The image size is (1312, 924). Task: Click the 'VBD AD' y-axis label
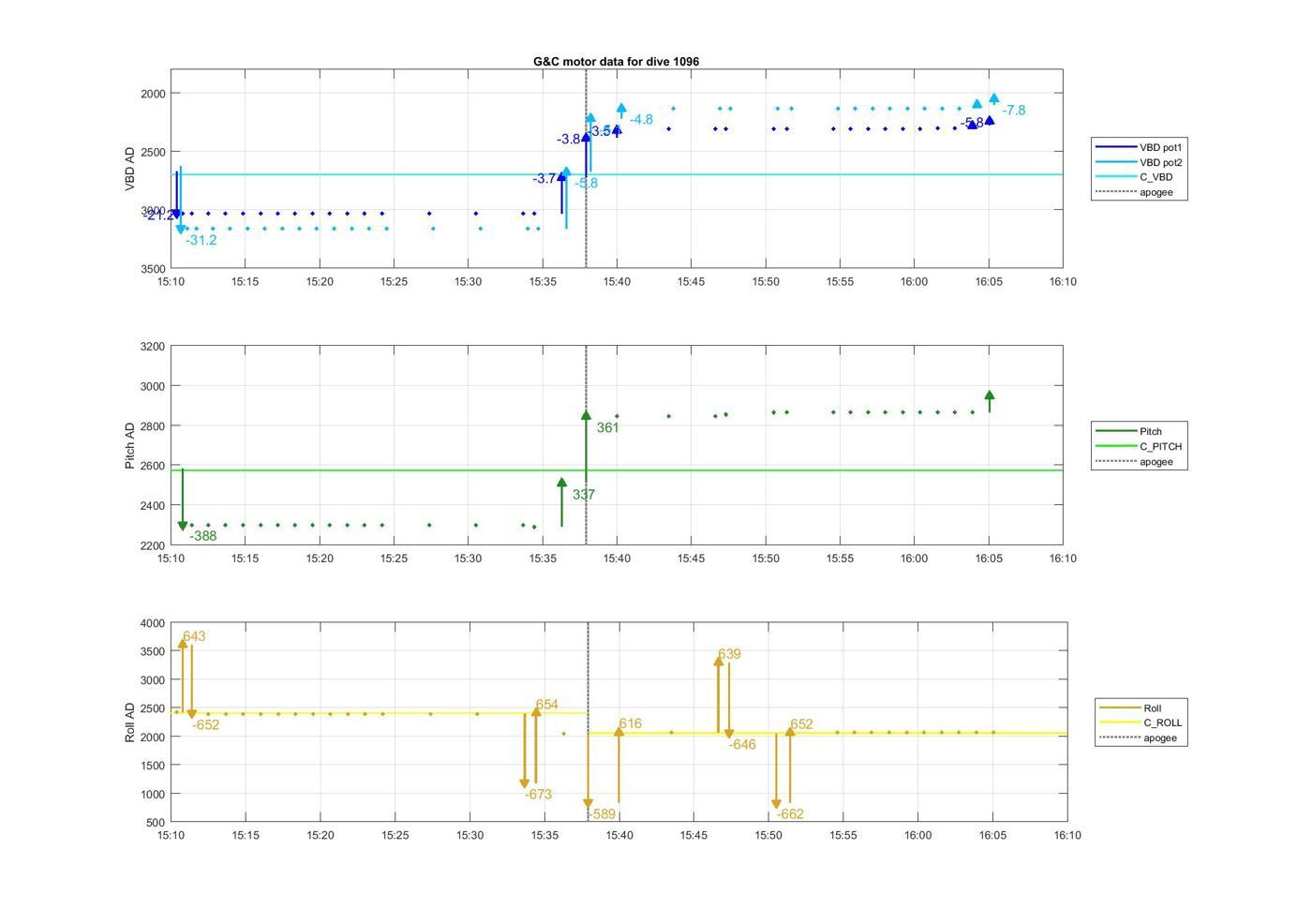pyautogui.click(x=130, y=169)
